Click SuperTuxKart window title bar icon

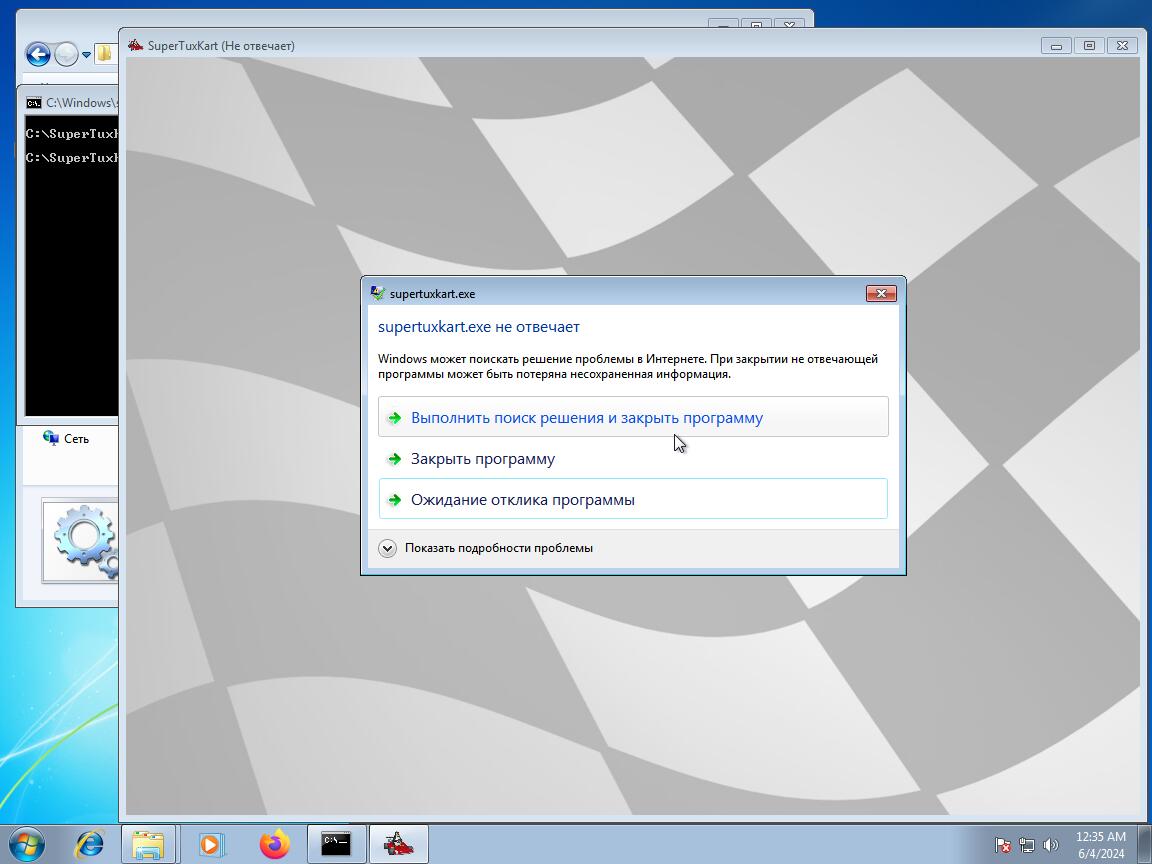pyautogui.click(x=135, y=46)
